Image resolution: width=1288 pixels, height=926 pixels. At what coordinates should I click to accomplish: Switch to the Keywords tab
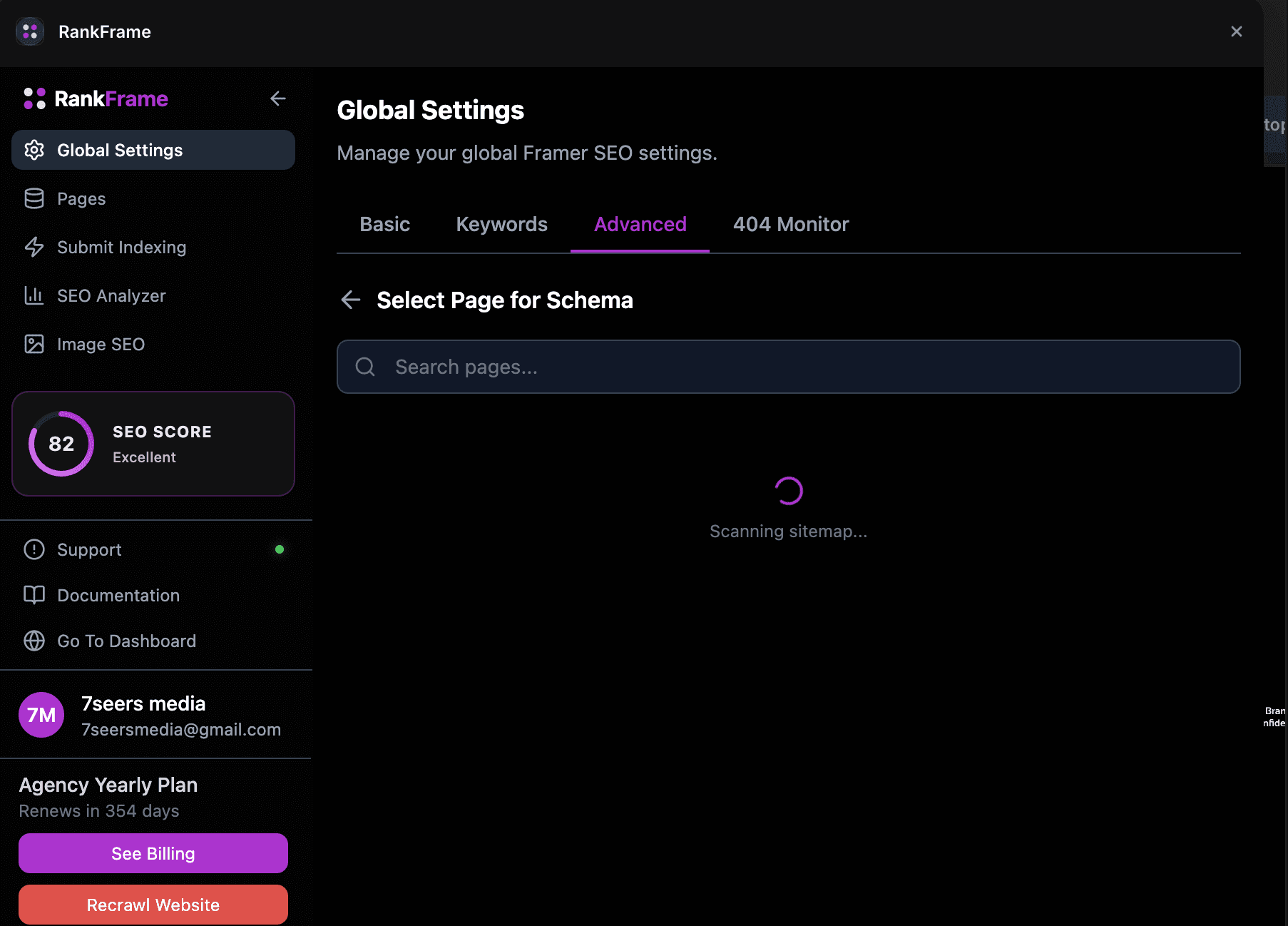[502, 224]
